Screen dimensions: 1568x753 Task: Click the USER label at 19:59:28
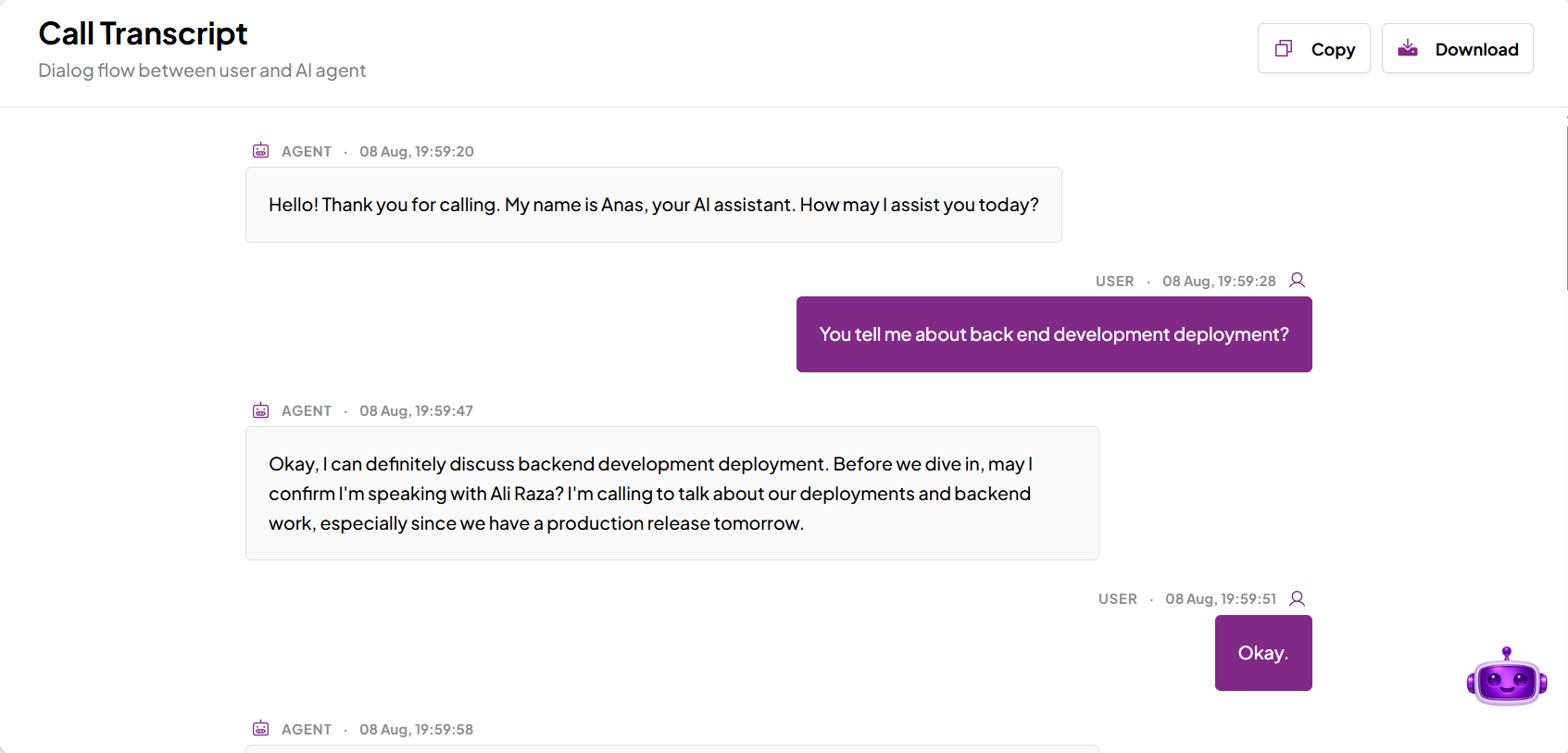[x=1114, y=281]
